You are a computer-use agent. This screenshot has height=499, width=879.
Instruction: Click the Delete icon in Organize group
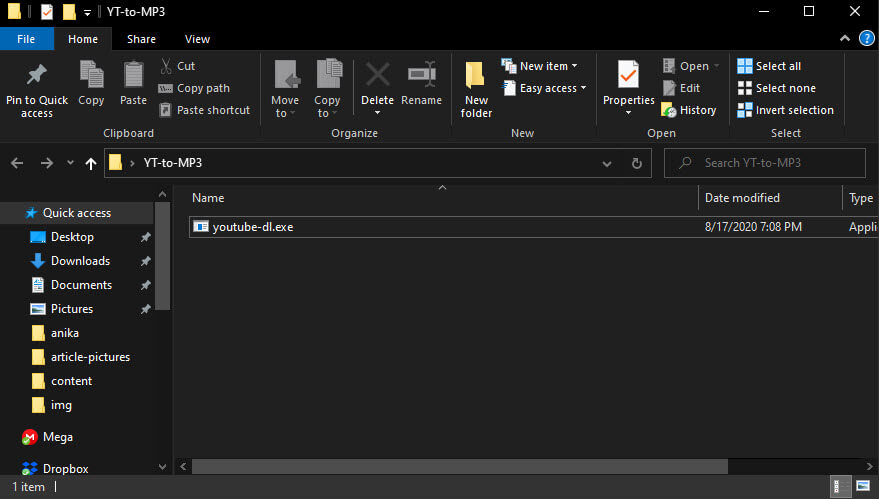377,76
